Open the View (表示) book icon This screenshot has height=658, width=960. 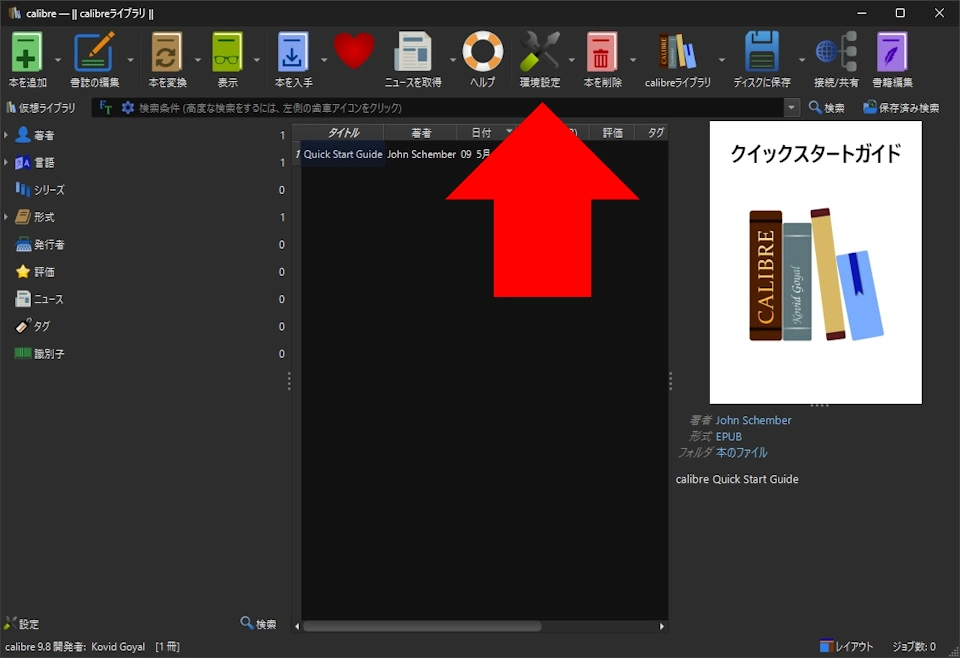pos(227,52)
